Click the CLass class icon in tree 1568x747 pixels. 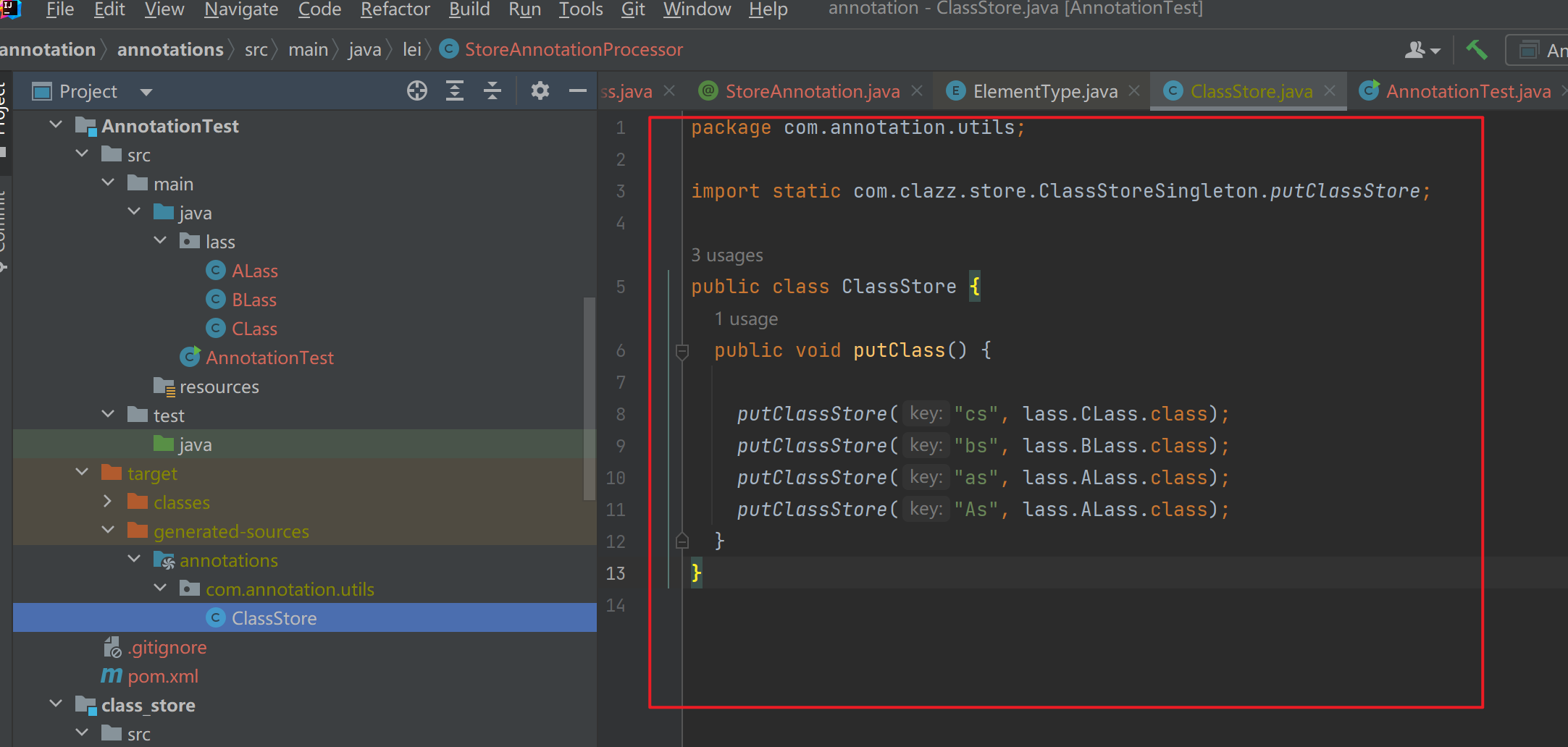coord(216,328)
